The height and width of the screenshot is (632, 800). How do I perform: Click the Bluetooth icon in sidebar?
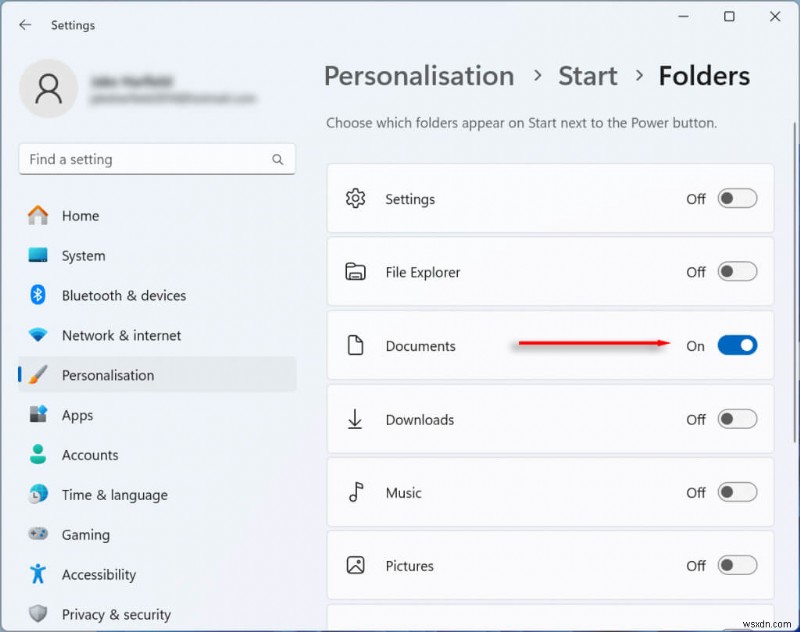[x=38, y=295]
